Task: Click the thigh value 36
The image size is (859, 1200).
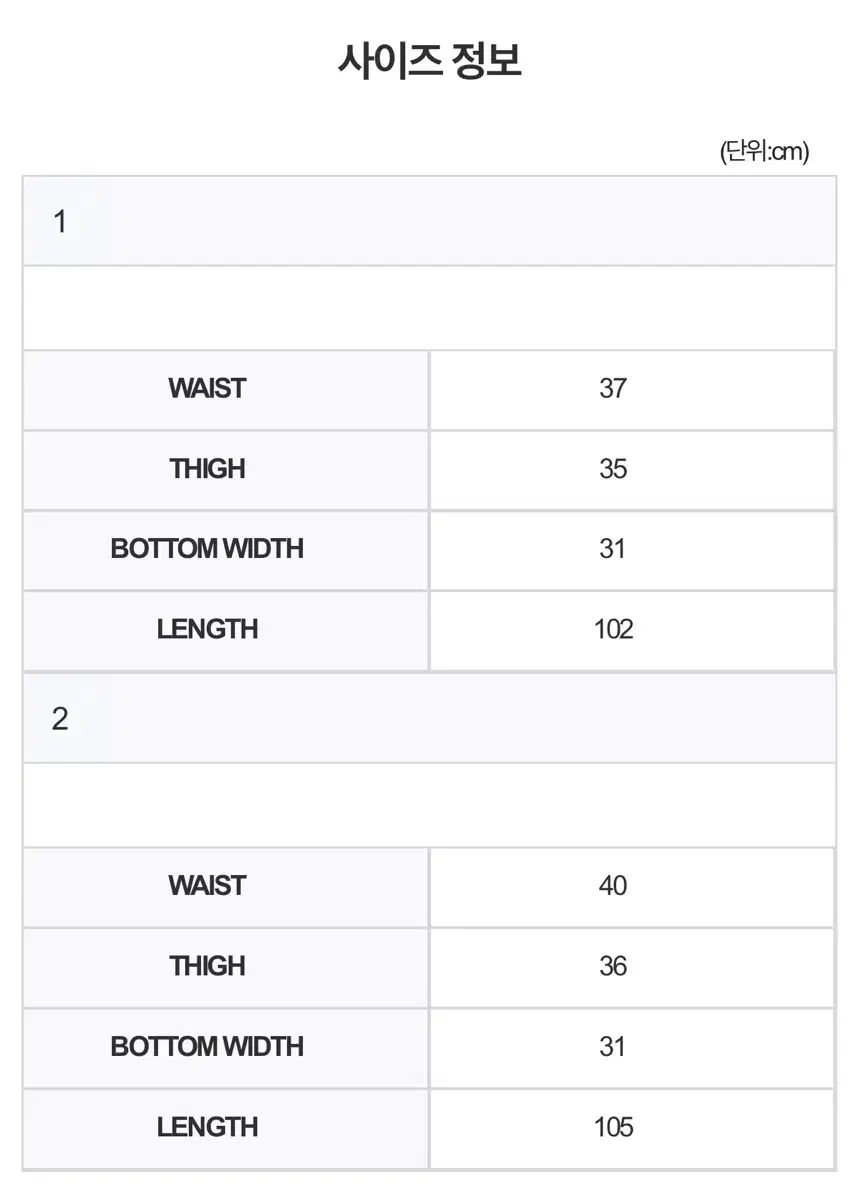Action: click(613, 966)
